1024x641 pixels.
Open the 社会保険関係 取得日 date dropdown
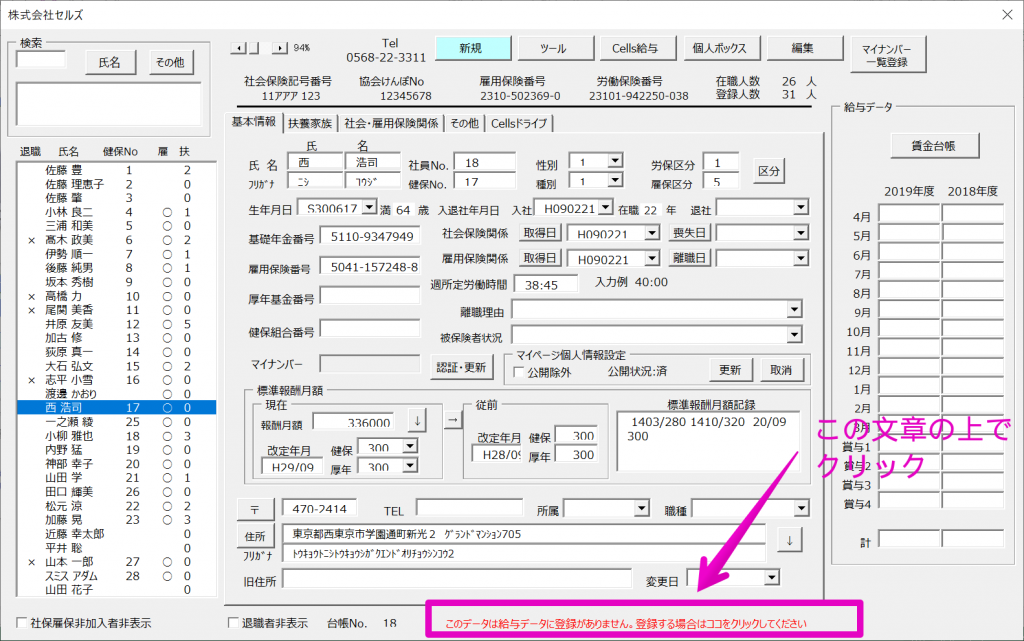(652, 233)
